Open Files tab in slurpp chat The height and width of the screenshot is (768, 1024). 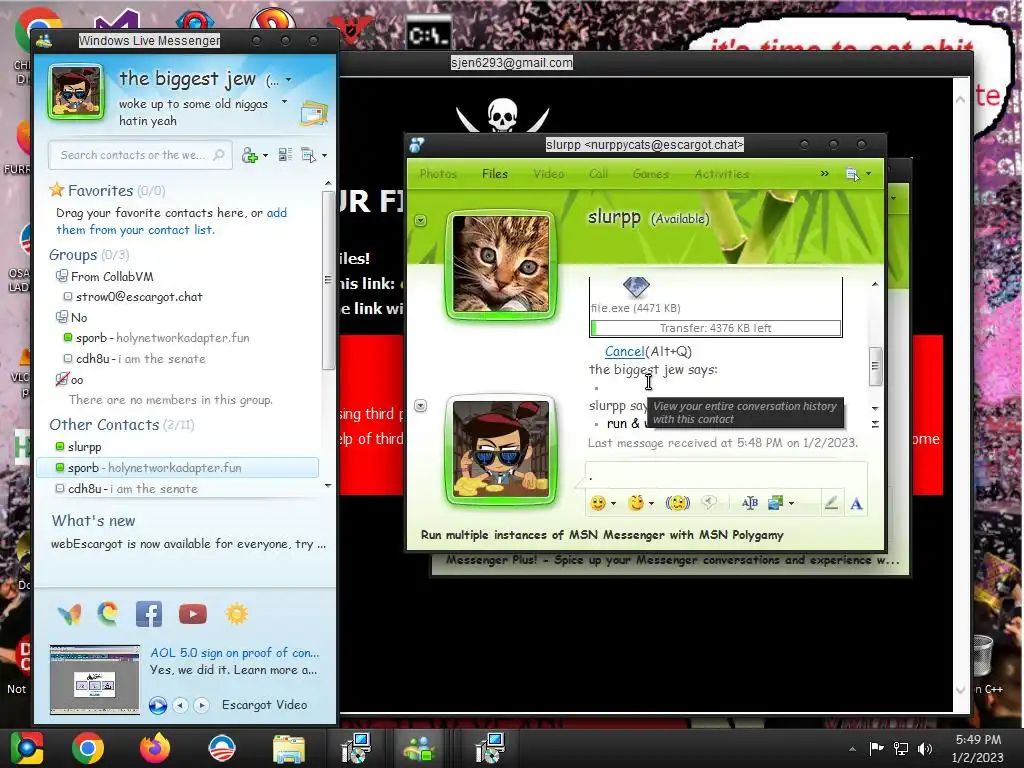coord(494,174)
